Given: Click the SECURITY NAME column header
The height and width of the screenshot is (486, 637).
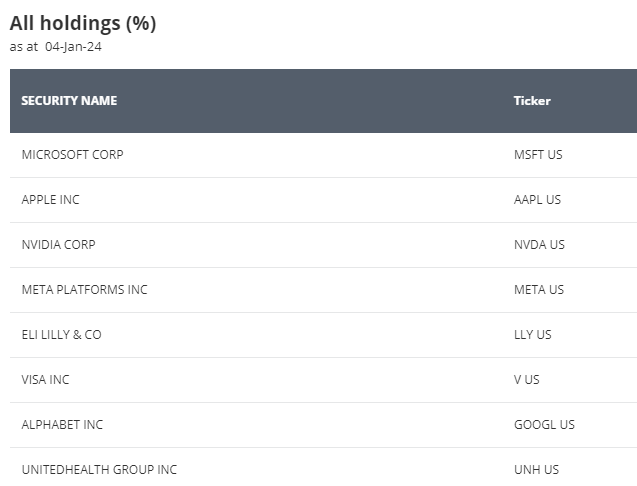Looking at the screenshot, I should [69, 101].
